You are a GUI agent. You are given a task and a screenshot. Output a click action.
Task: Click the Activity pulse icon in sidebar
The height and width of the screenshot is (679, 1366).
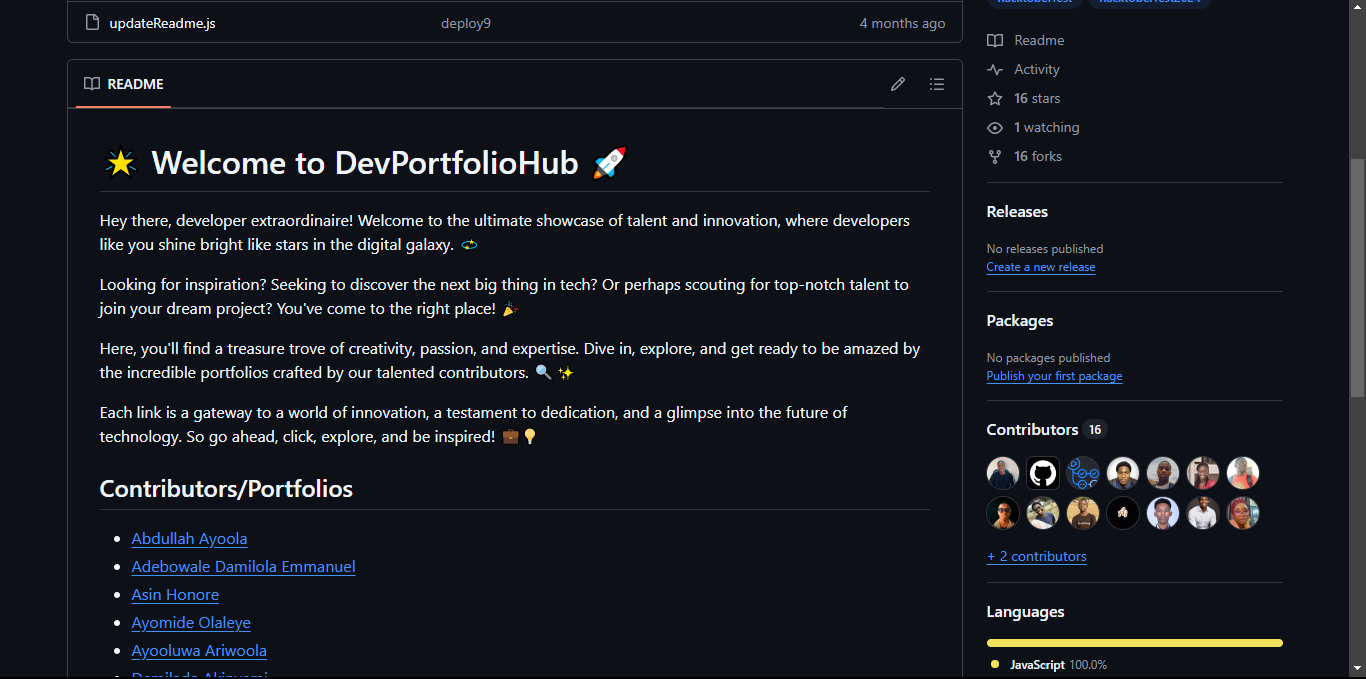pos(994,69)
